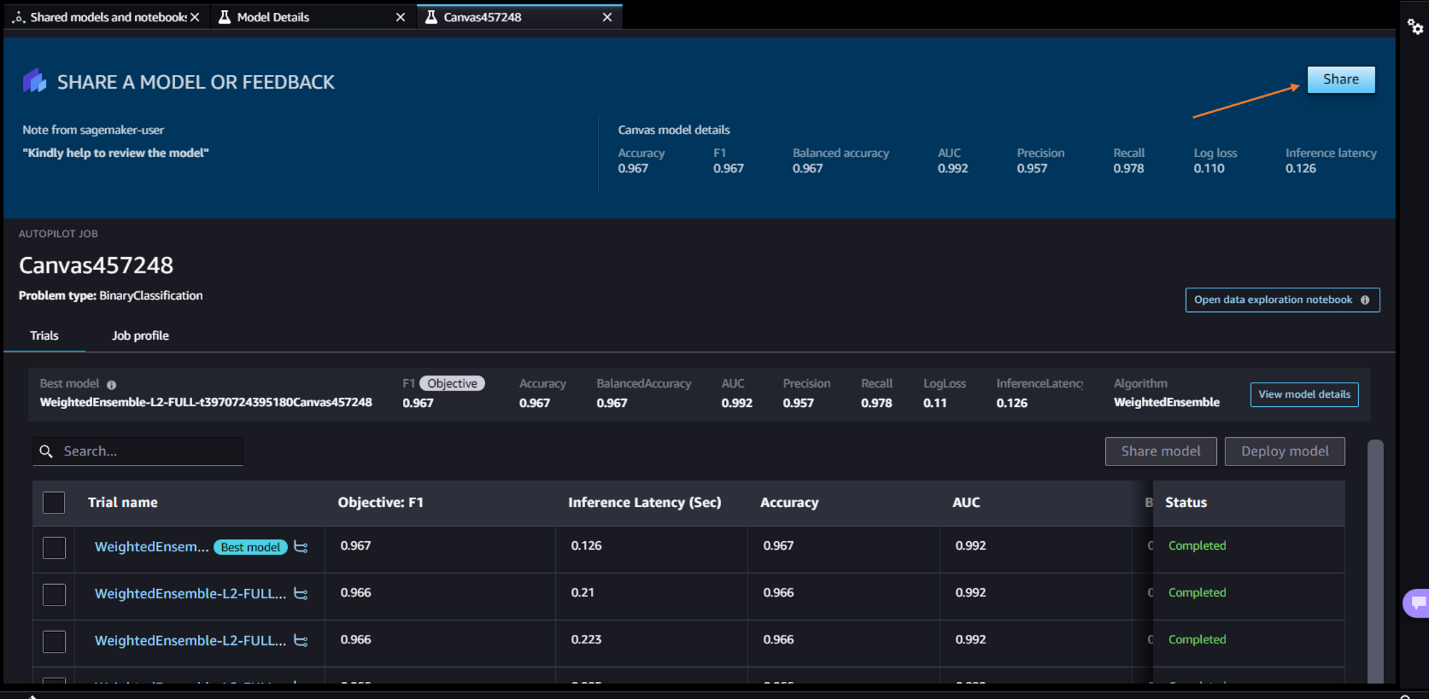Click Log loss value 0.110 in banner
Viewport: 1429px width, 699px height.
tap(1209, 168)
